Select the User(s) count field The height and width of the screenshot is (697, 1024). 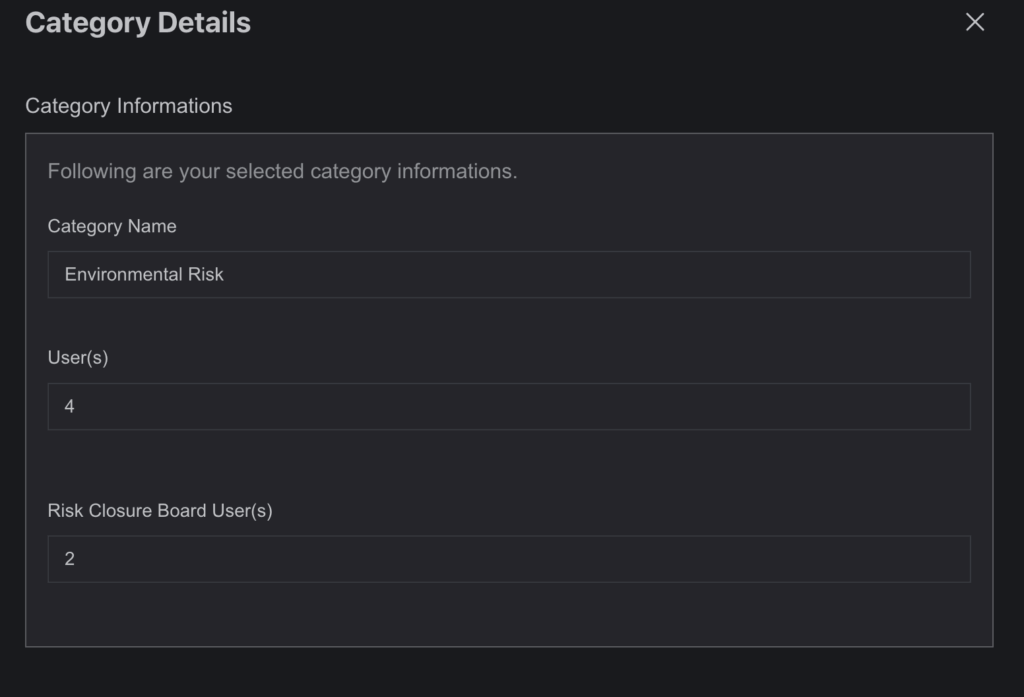(x=509, y=406)
